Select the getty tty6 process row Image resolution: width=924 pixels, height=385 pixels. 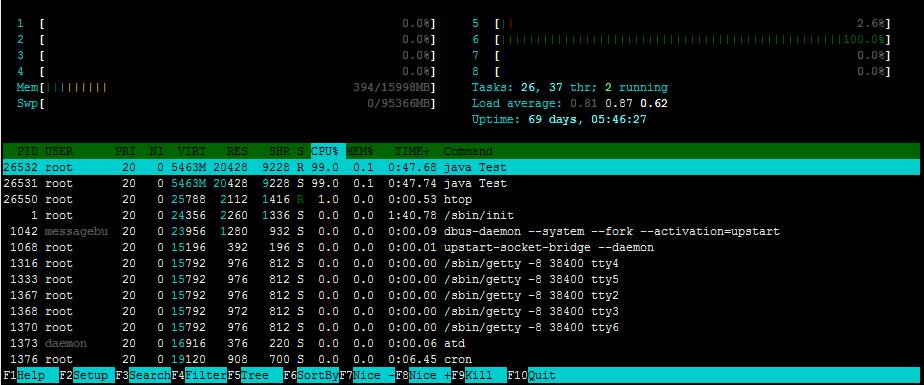(461, 327)
